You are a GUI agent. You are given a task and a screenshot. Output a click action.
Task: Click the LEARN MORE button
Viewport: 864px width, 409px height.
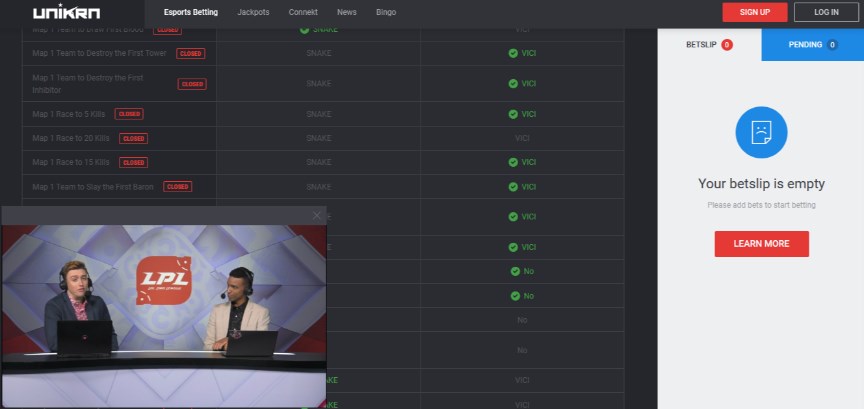coord(762,244)
